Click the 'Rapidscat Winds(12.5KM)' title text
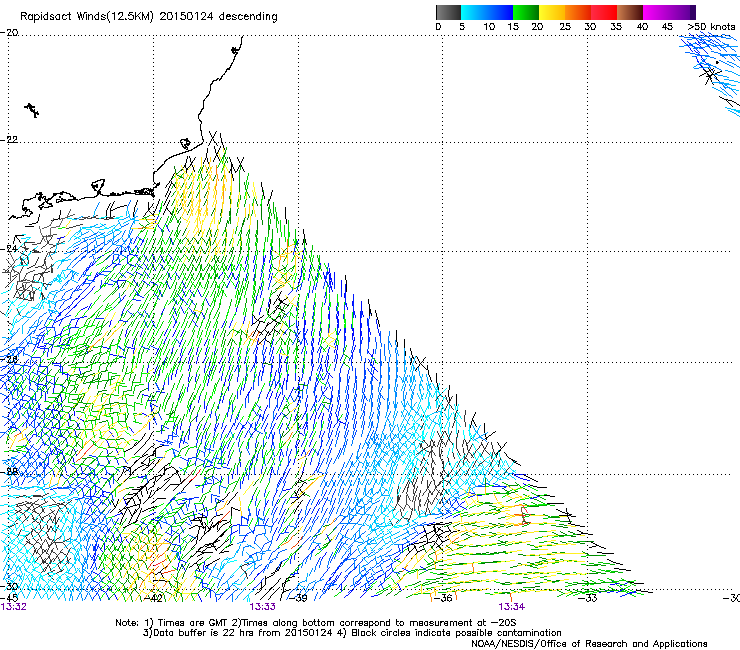740x650 pixels. (x=87, y=17)
